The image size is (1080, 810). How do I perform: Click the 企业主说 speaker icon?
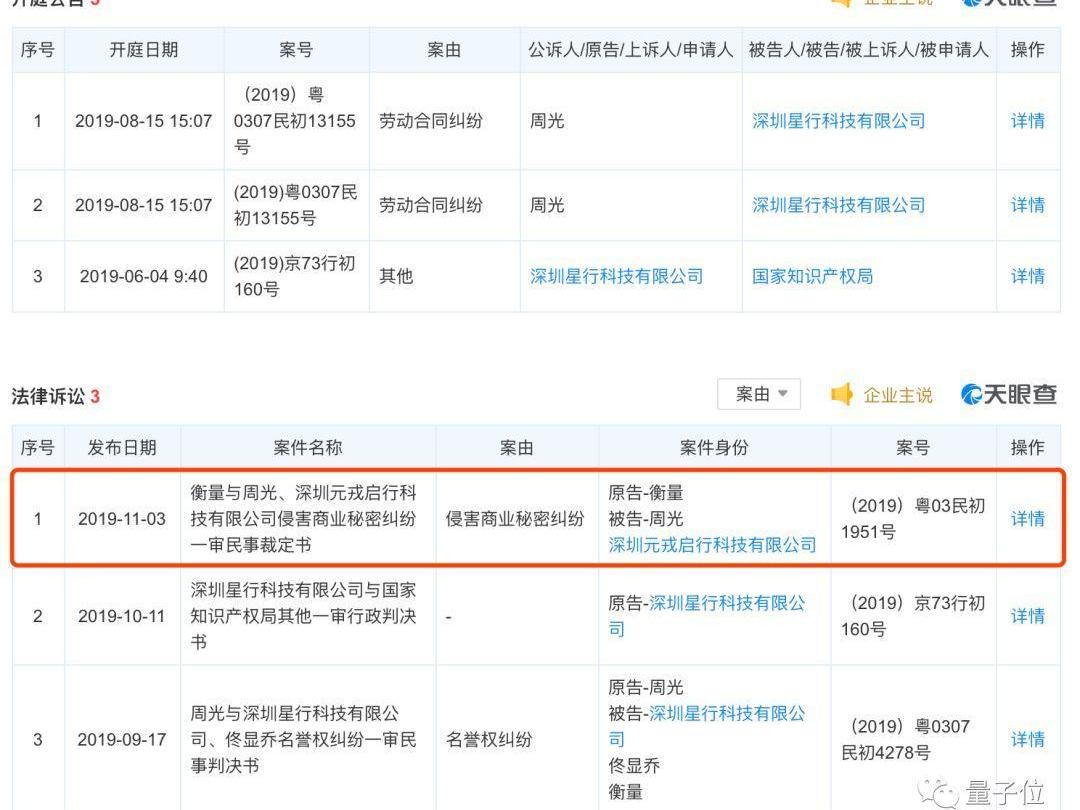pos(842,395)
